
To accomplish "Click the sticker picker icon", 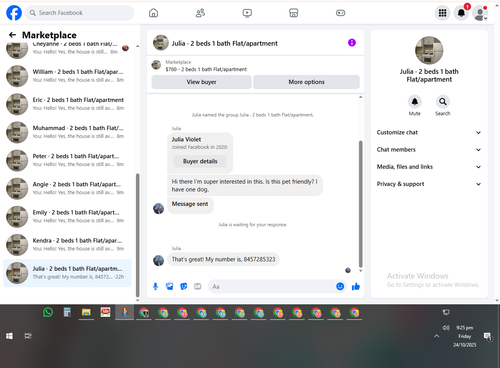I will click(x=184, y=286).
